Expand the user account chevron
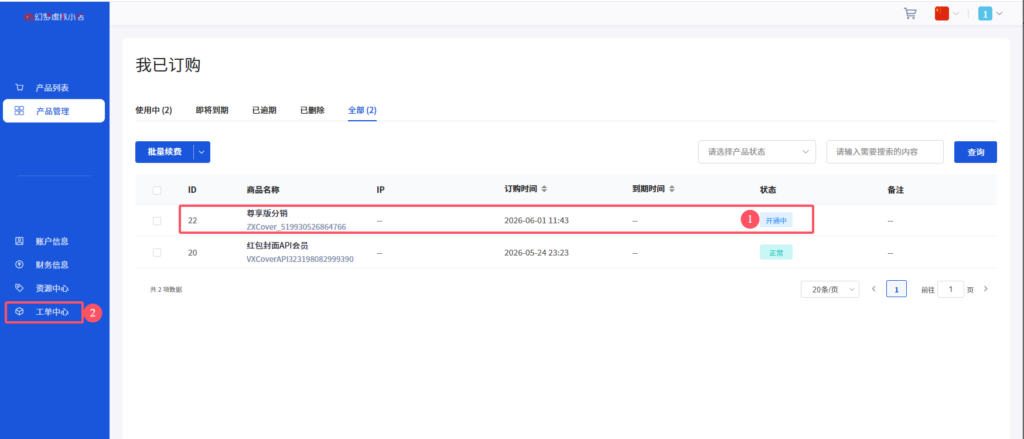This screenshot has height=439, width=1024. click(999, 14)
